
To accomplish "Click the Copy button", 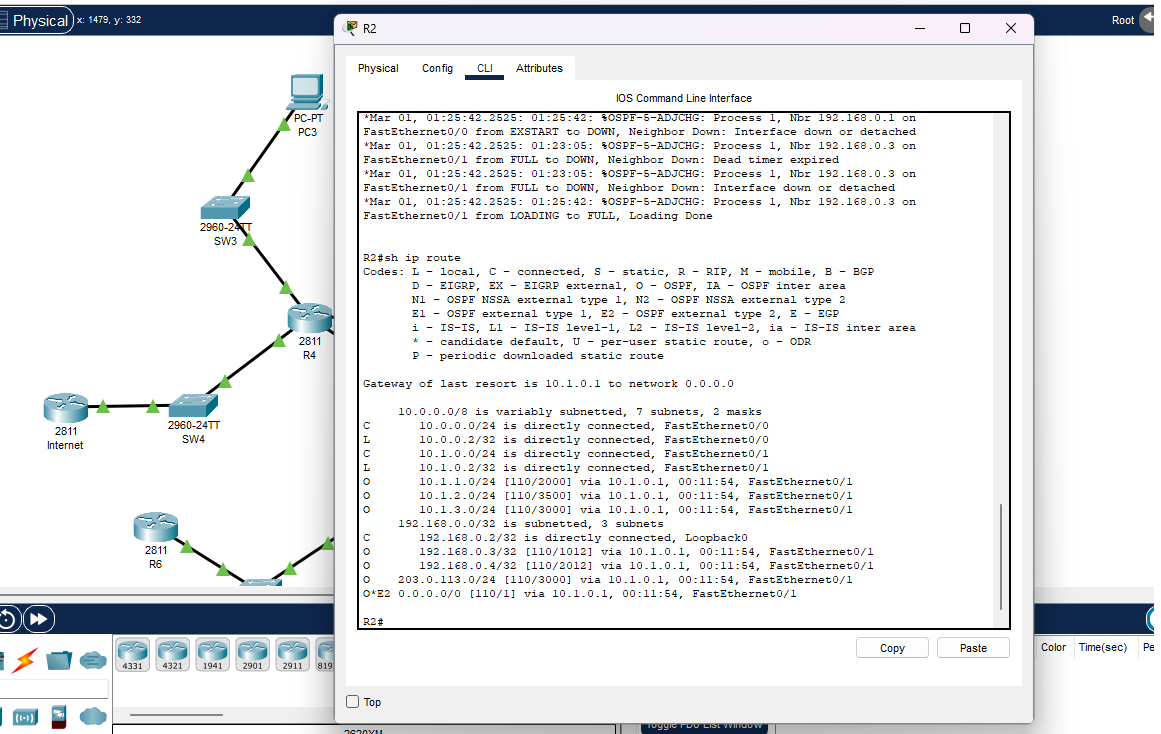I will [x=891, y=647].
